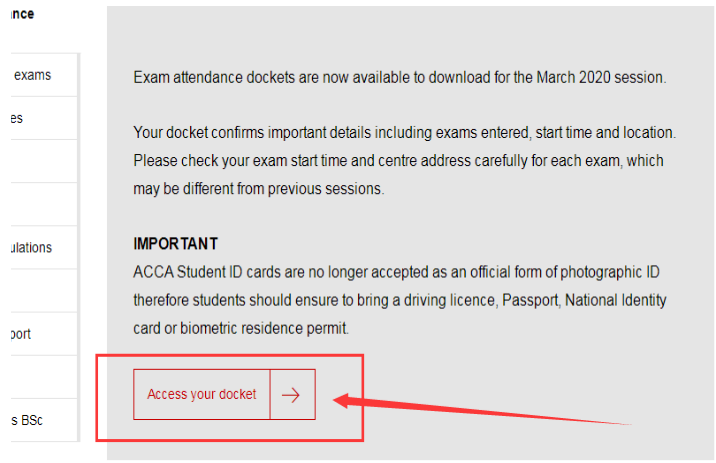Image resolution: width=716 pixels, height=463 pixels.
Task: Click the bold IMPORTANT heading
Action: (x=176, y=244)
